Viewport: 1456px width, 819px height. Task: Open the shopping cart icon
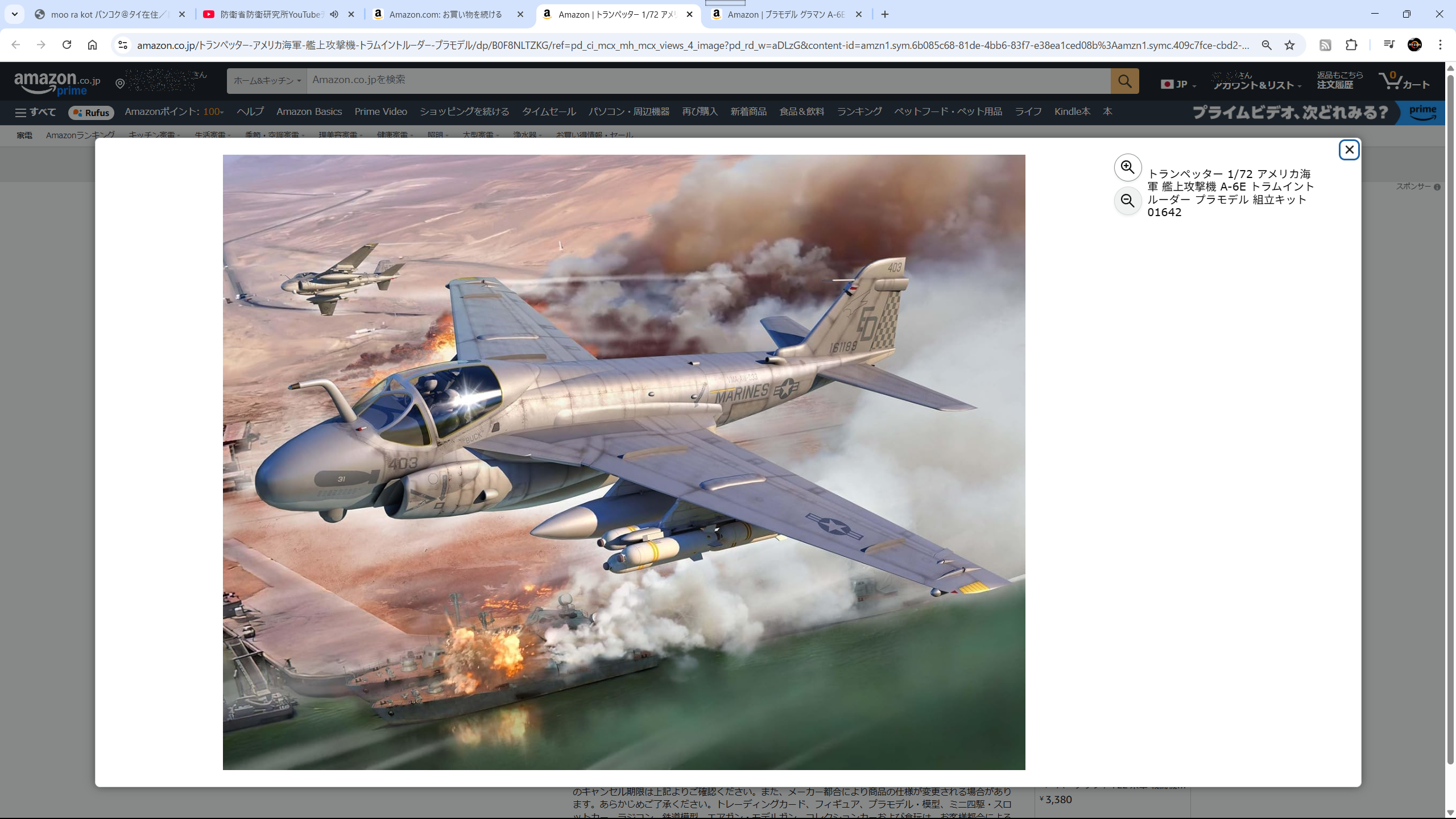click(x=1403, y=81)
